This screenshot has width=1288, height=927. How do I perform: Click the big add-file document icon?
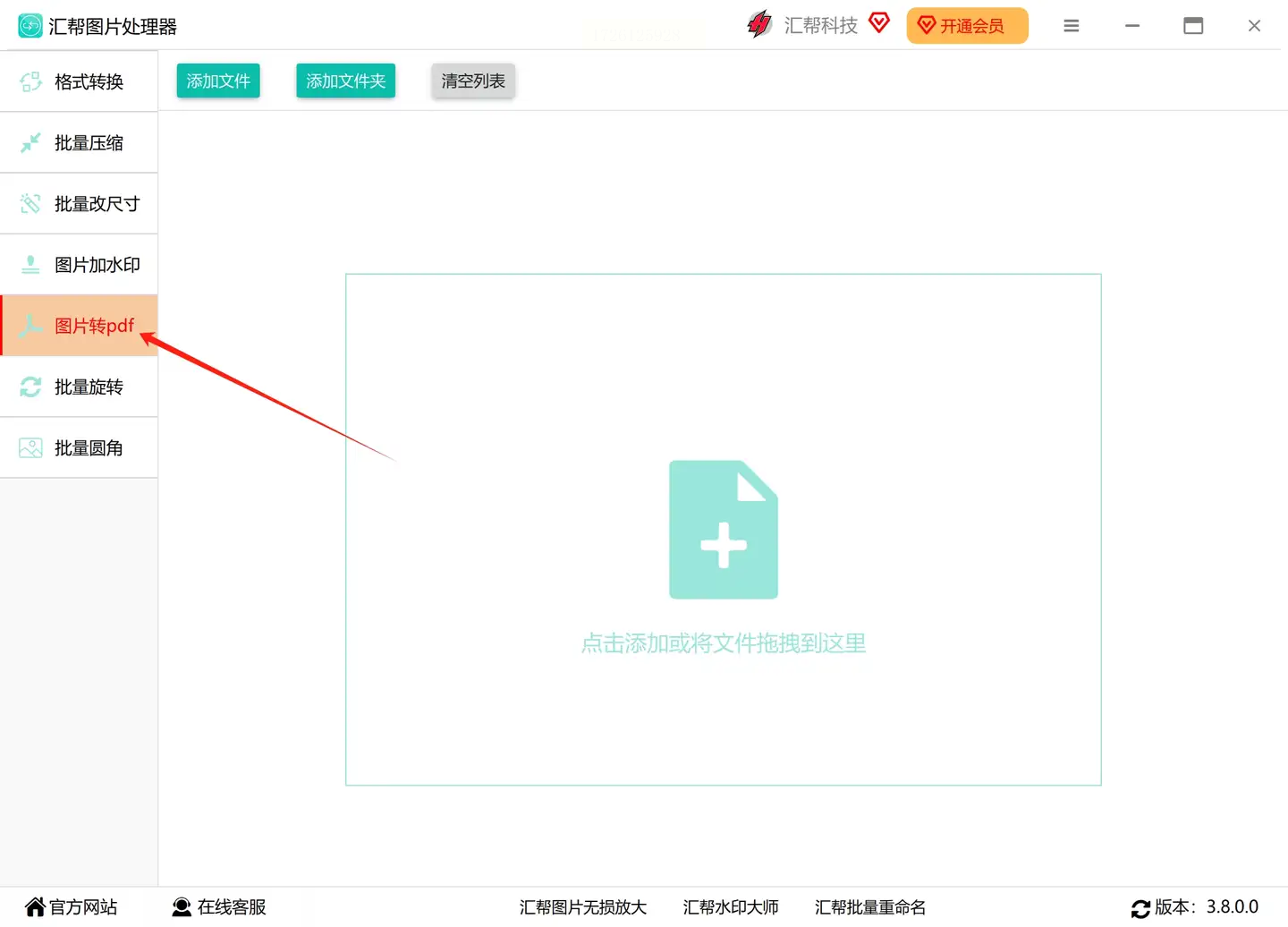point(724,530)
